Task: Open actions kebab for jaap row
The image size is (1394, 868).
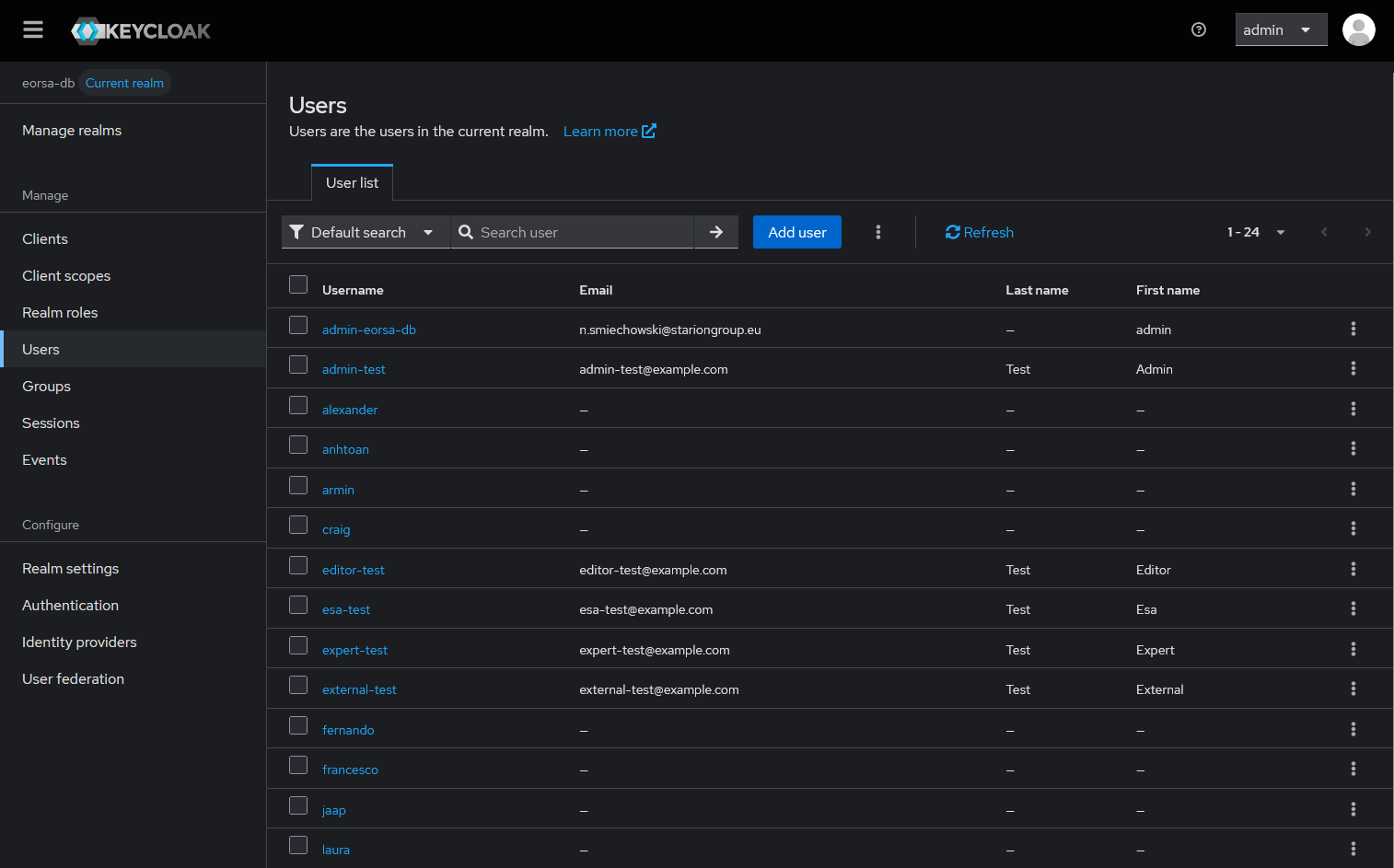Action: click(x=1353, y=809)
